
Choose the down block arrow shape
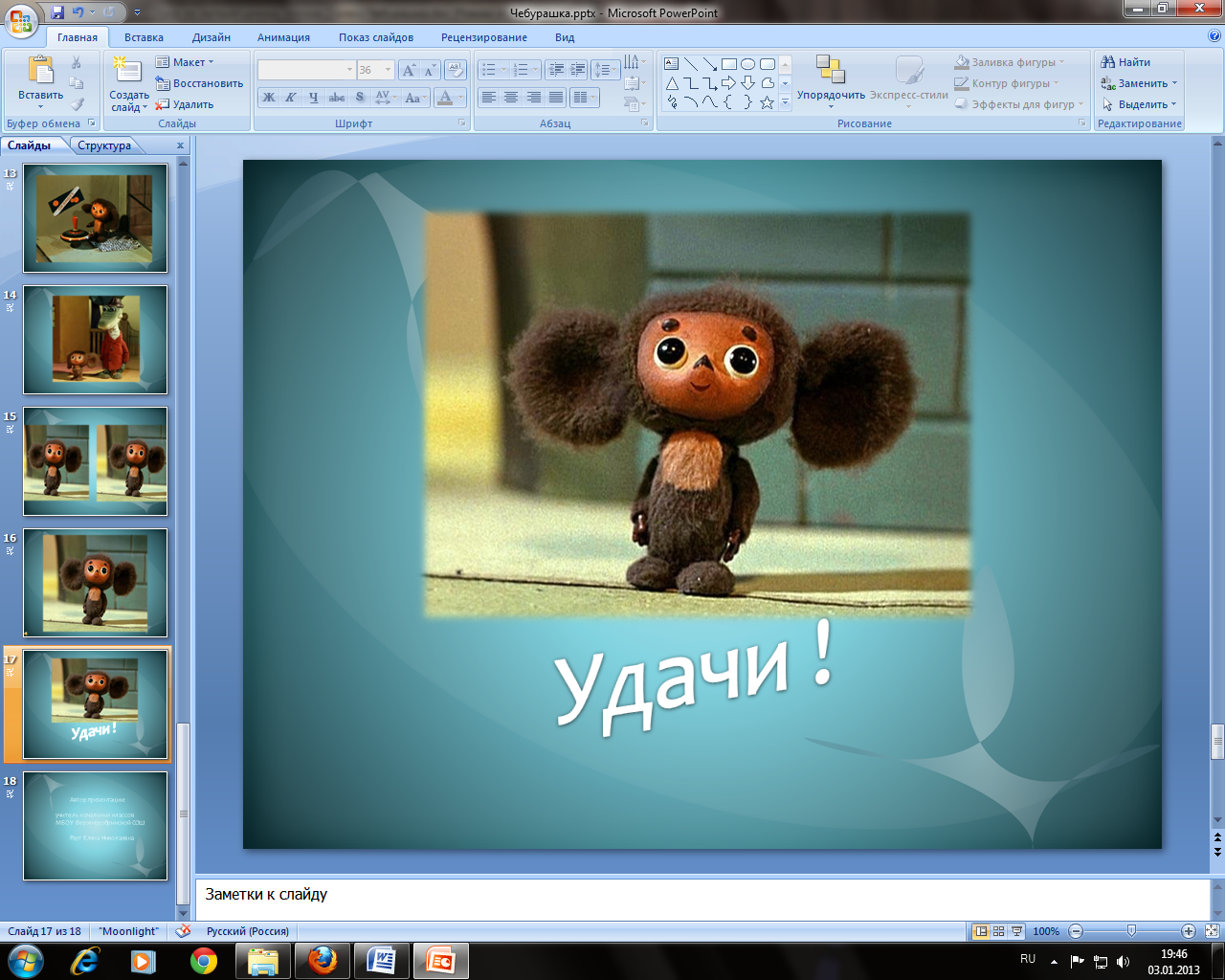[748, 83]
